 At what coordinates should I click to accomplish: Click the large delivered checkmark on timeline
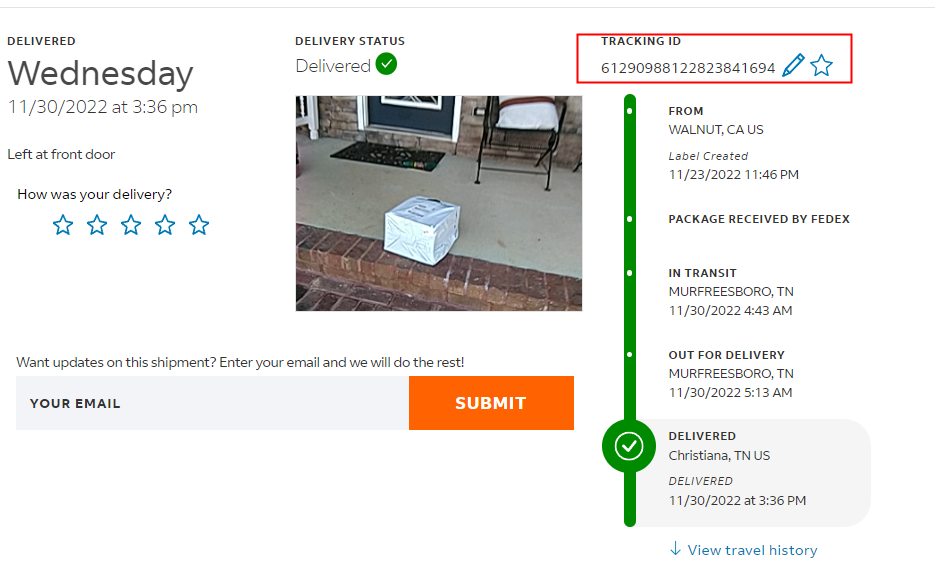point(629,446)
